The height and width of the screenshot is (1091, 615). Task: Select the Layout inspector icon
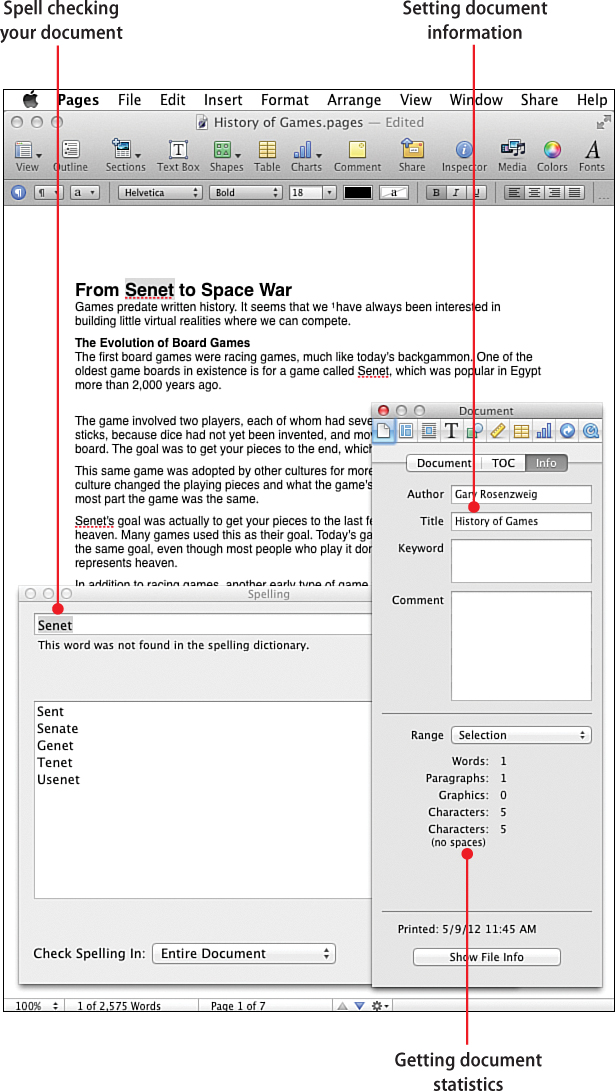pyautogui.click(x=406, y=431)
